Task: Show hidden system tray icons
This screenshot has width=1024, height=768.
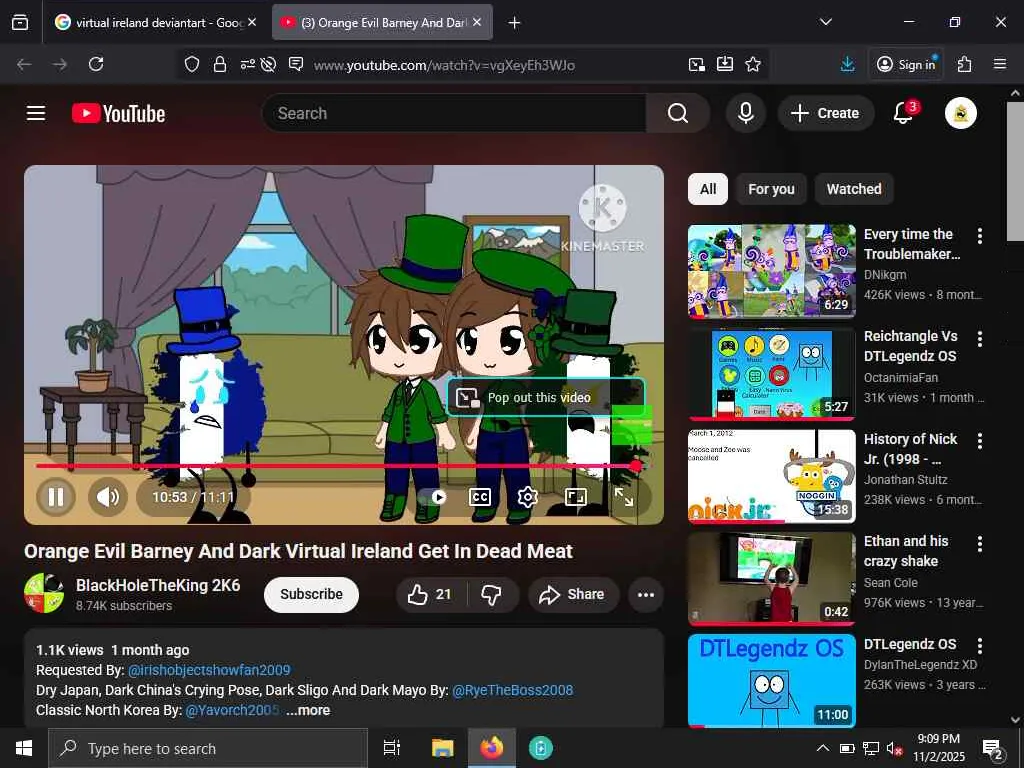Action: tap(823, 748)
